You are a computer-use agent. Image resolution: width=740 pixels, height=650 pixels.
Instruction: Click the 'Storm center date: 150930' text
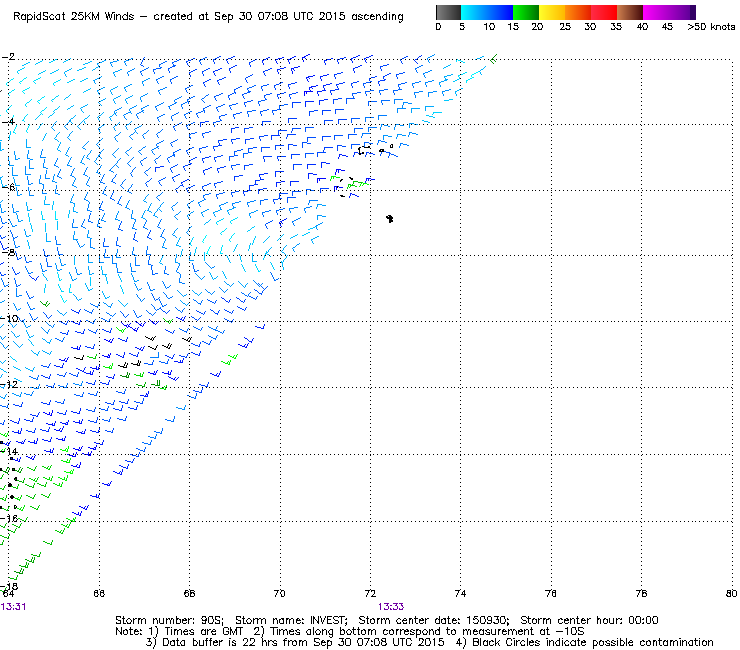(434, 620)
